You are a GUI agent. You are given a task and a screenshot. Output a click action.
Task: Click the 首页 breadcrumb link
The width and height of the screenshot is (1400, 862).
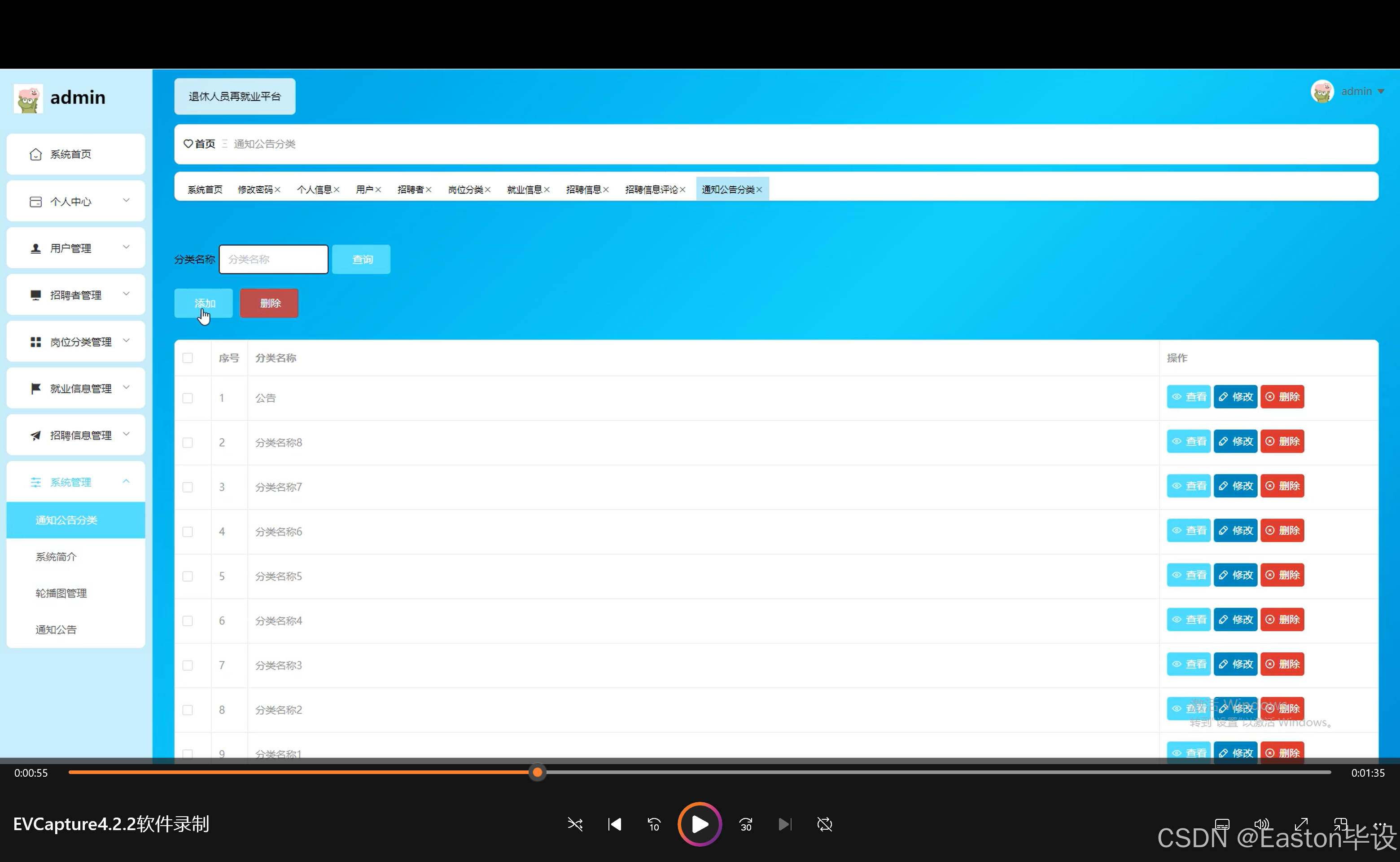[x=205, y=144]
